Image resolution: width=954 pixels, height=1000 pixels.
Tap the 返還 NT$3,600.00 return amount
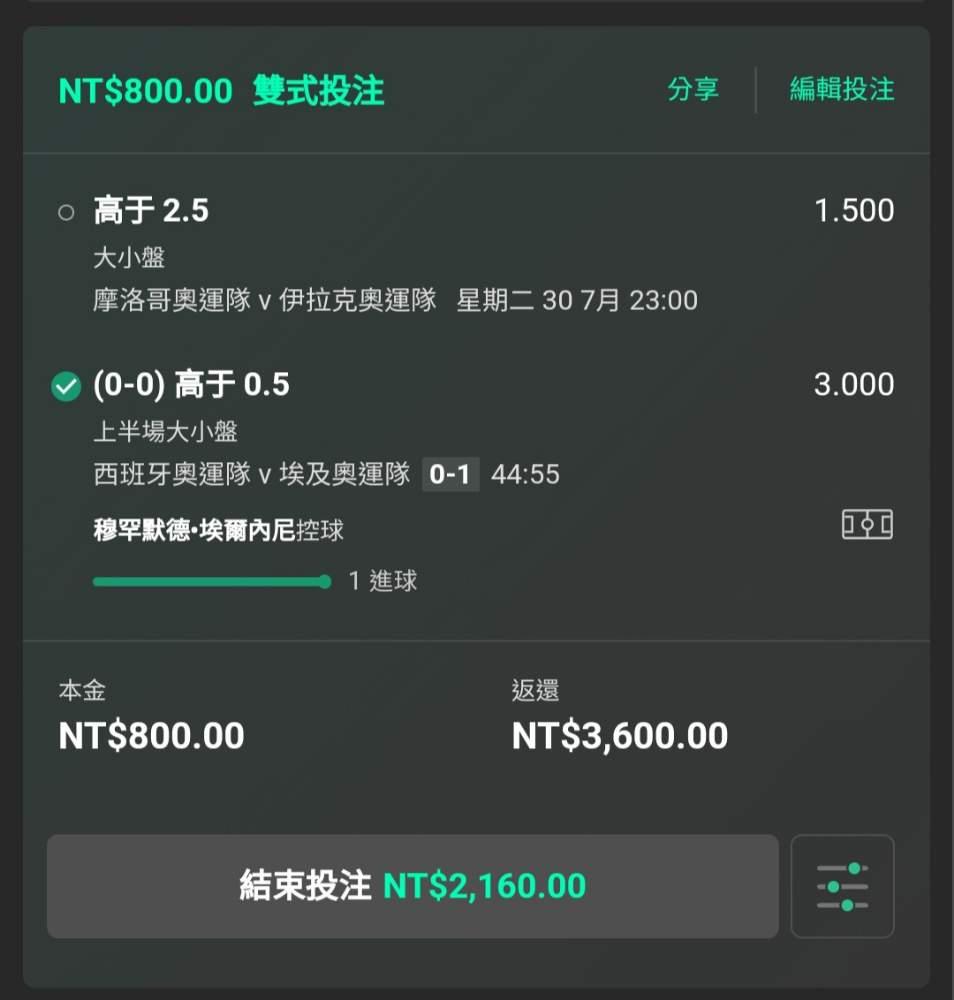coord(619,736)
